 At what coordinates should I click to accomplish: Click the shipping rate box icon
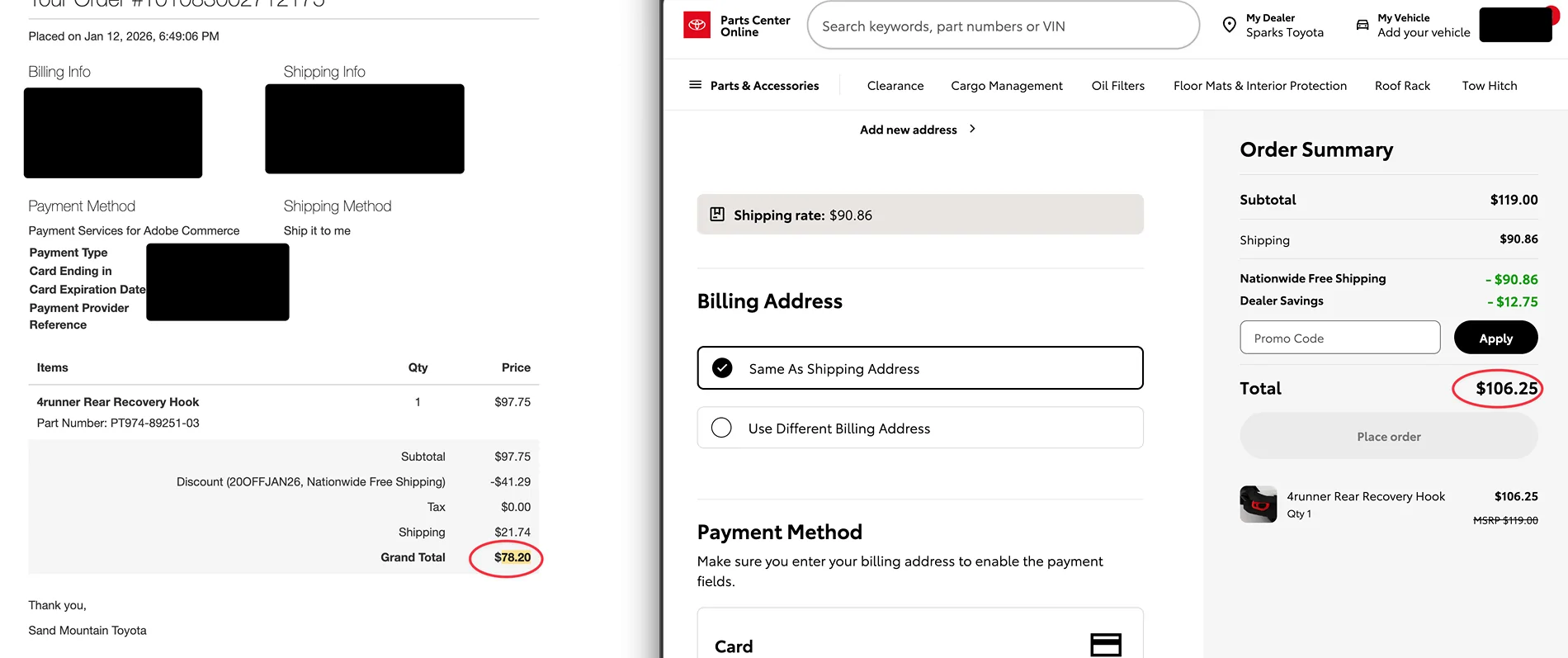click(717, 215)
